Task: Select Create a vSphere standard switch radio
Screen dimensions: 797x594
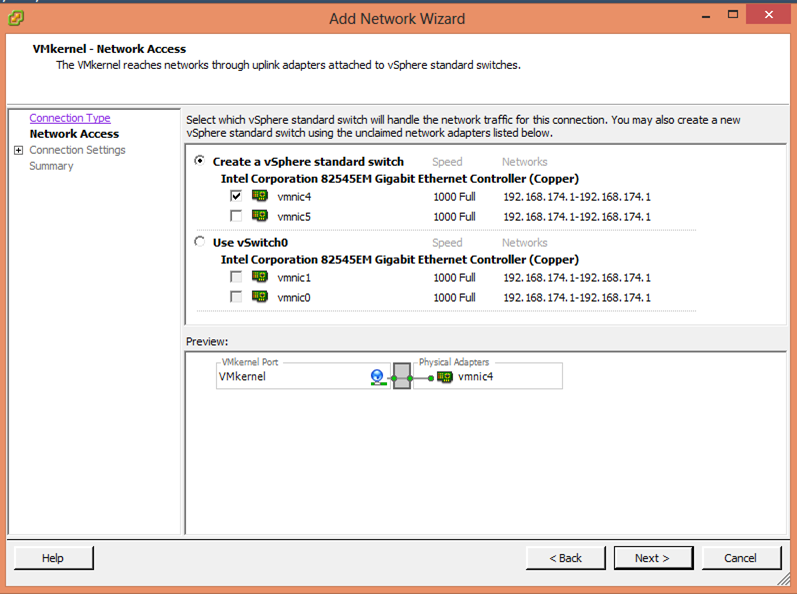Action: [200, 161]
